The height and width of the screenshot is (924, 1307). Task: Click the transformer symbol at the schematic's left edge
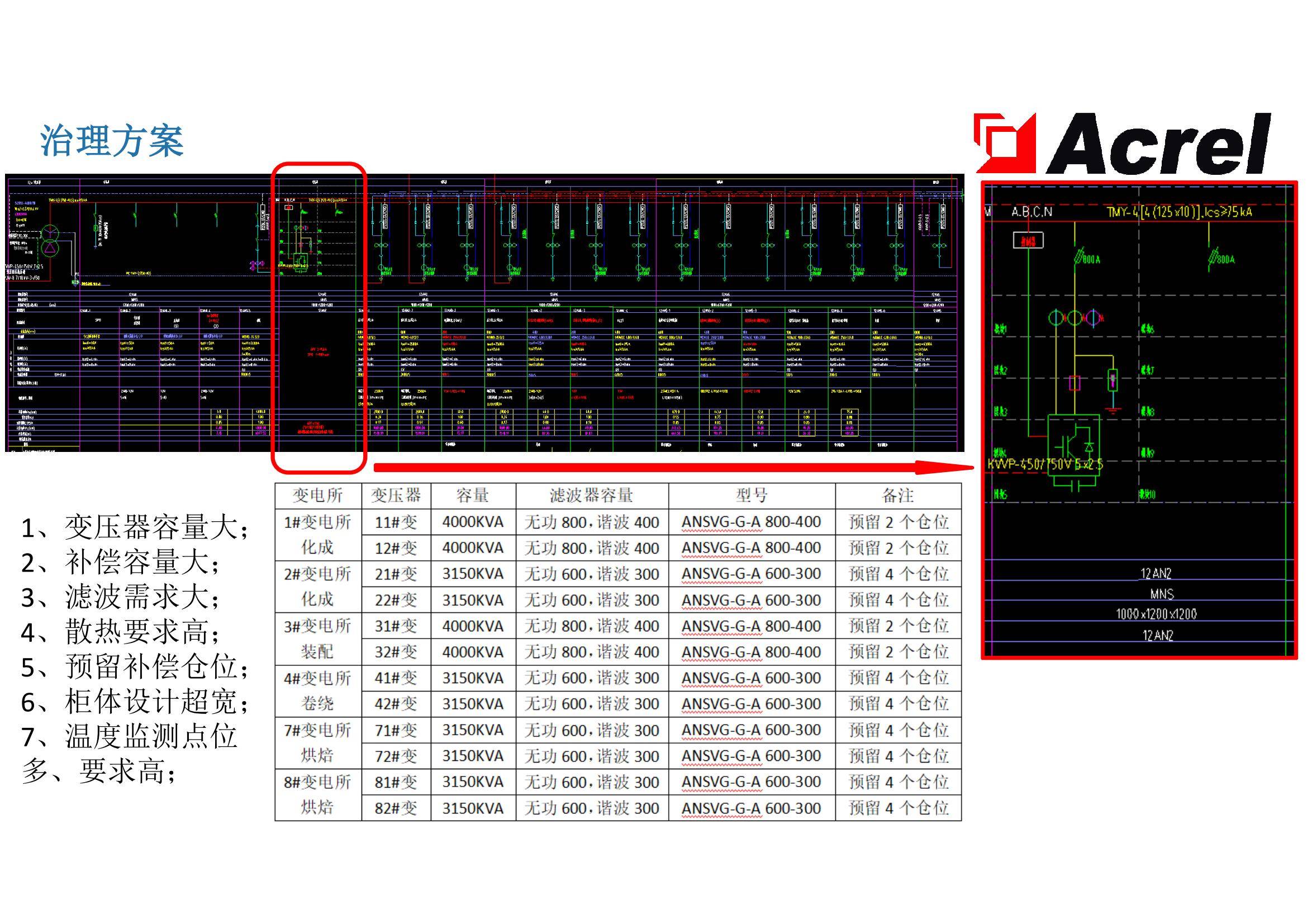pyautogui.click(x=50, y=240)
